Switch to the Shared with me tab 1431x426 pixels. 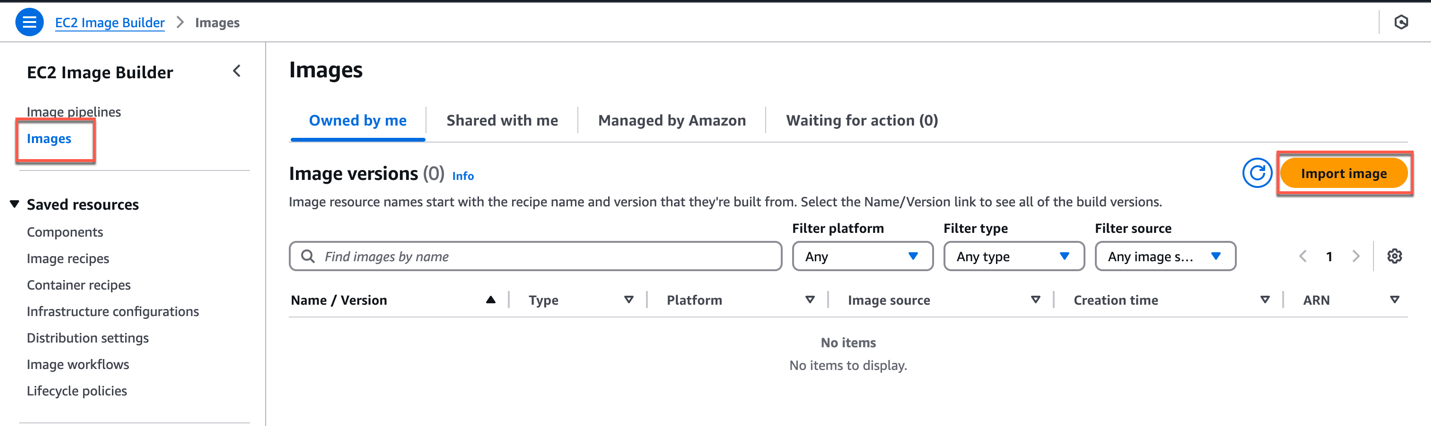502,120
